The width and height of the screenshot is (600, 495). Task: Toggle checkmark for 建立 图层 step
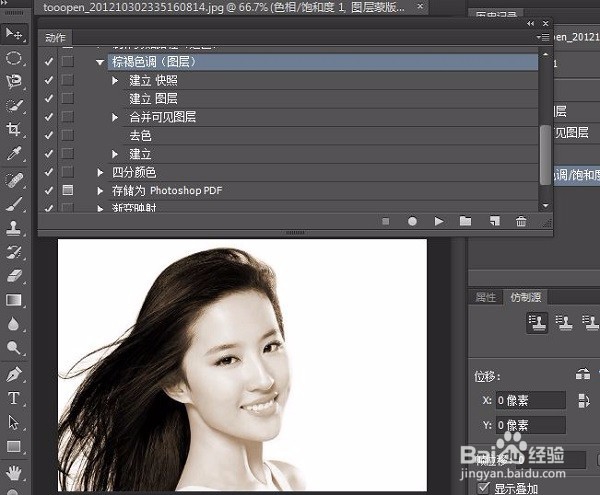[49, 98]
